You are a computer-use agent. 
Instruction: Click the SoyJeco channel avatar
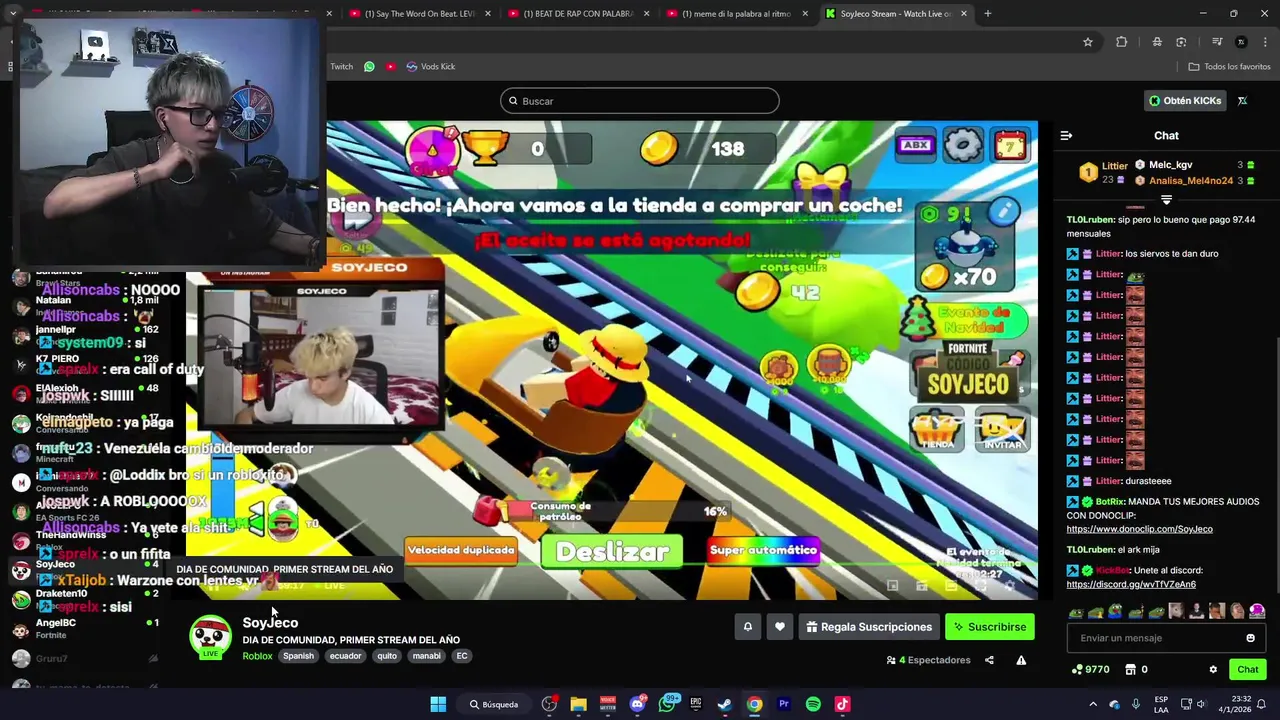(210, 637)
